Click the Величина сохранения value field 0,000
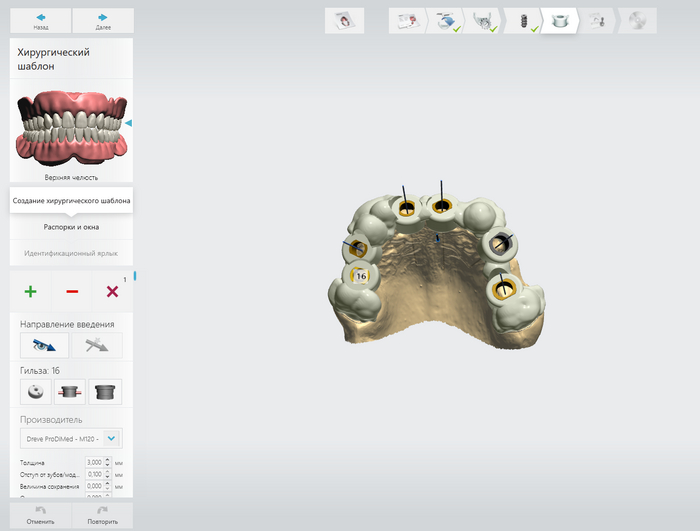This screenshot has width=700, height=531. click(94, 486)
